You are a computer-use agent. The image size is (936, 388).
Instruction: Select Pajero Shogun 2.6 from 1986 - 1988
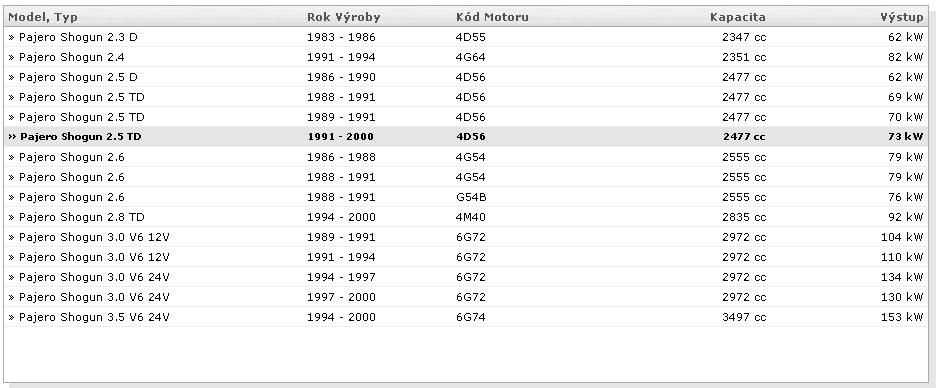coord(466,157)
